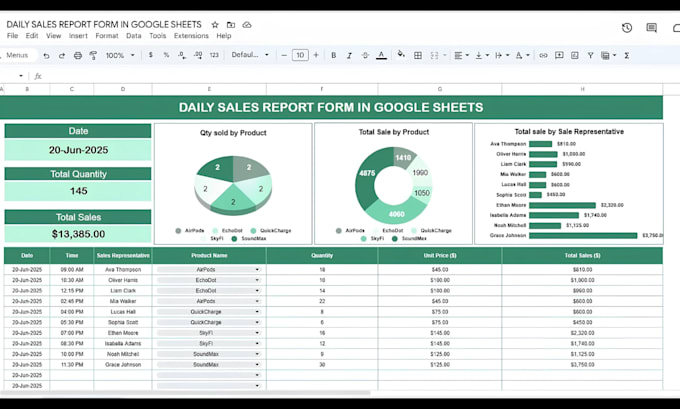Open filter views dropdown
Viewport: 680px width, 409px height.
[x=608, y=55]
